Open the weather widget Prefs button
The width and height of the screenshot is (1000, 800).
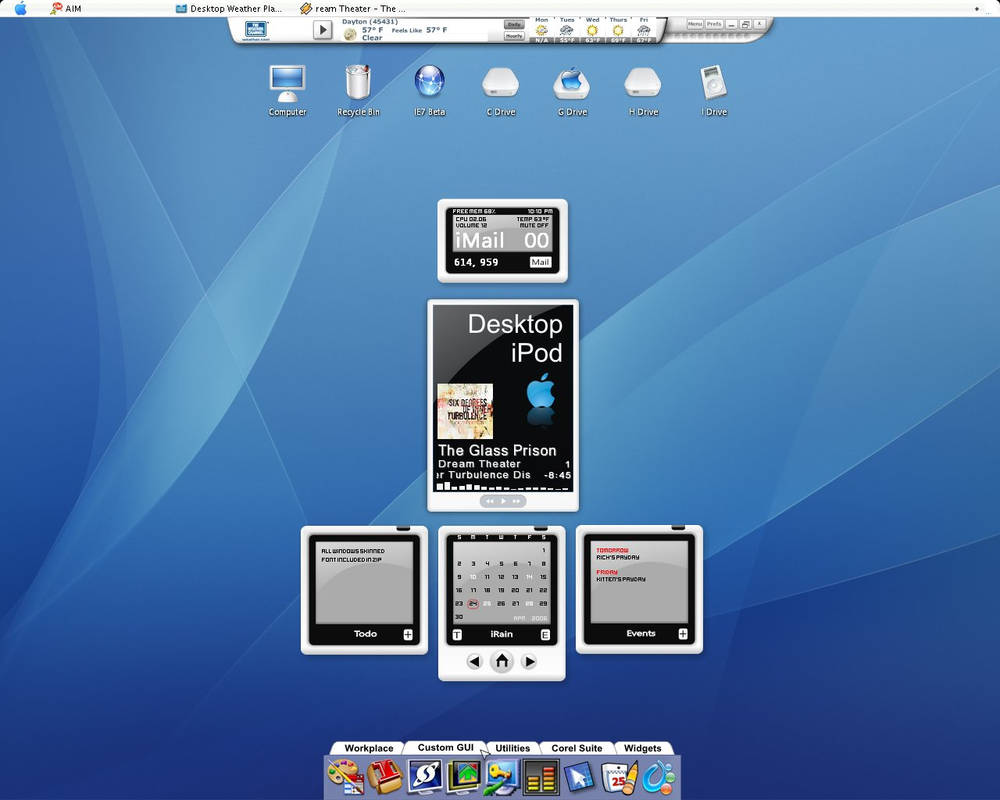point(714,24)
